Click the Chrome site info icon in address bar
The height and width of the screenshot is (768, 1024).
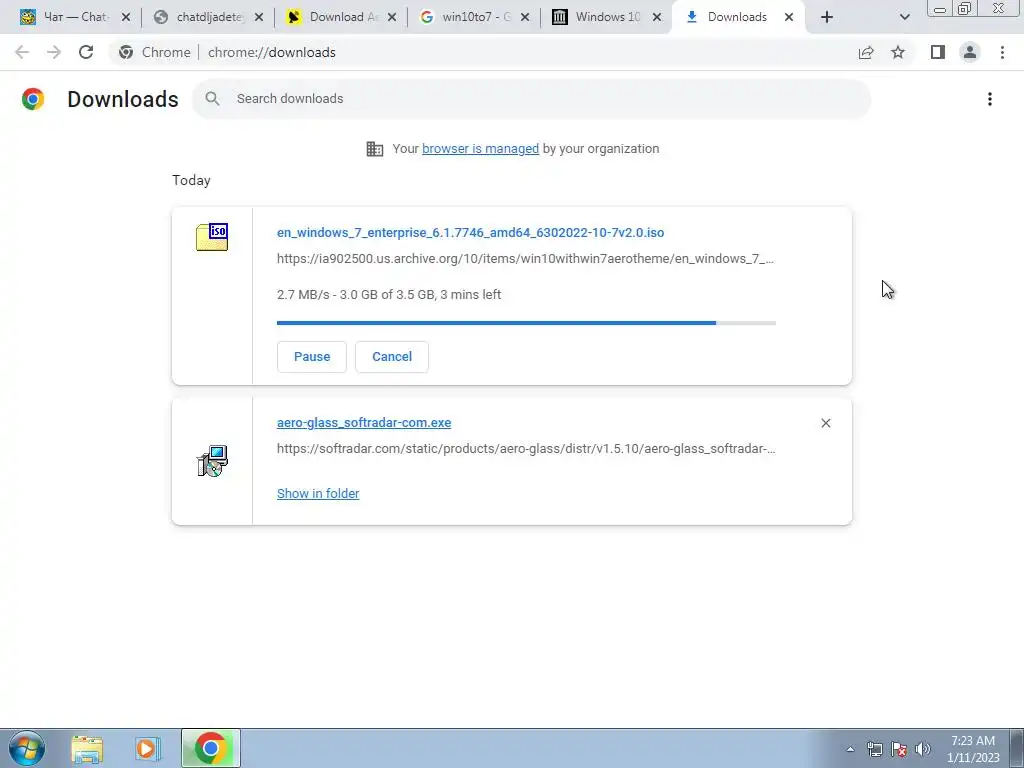coord(126,52)
